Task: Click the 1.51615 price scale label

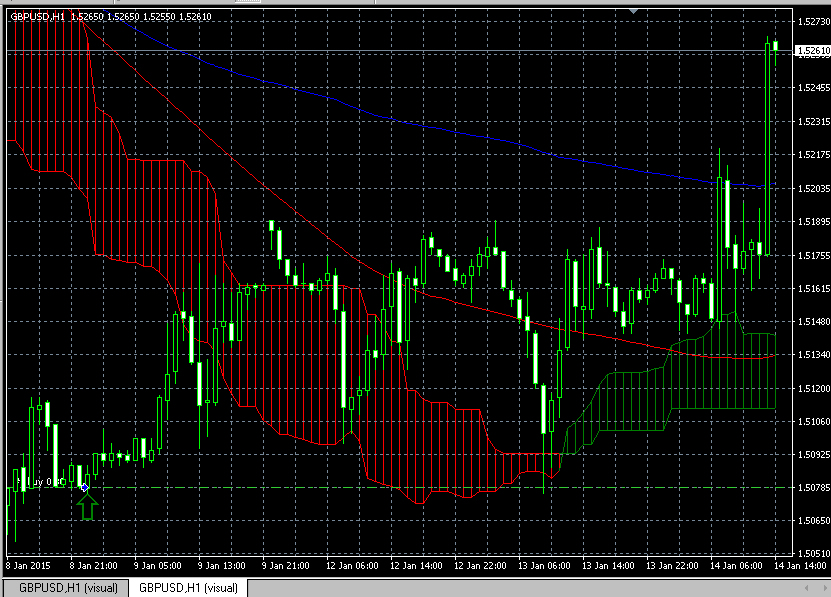Action: click(x=814, y=288)
